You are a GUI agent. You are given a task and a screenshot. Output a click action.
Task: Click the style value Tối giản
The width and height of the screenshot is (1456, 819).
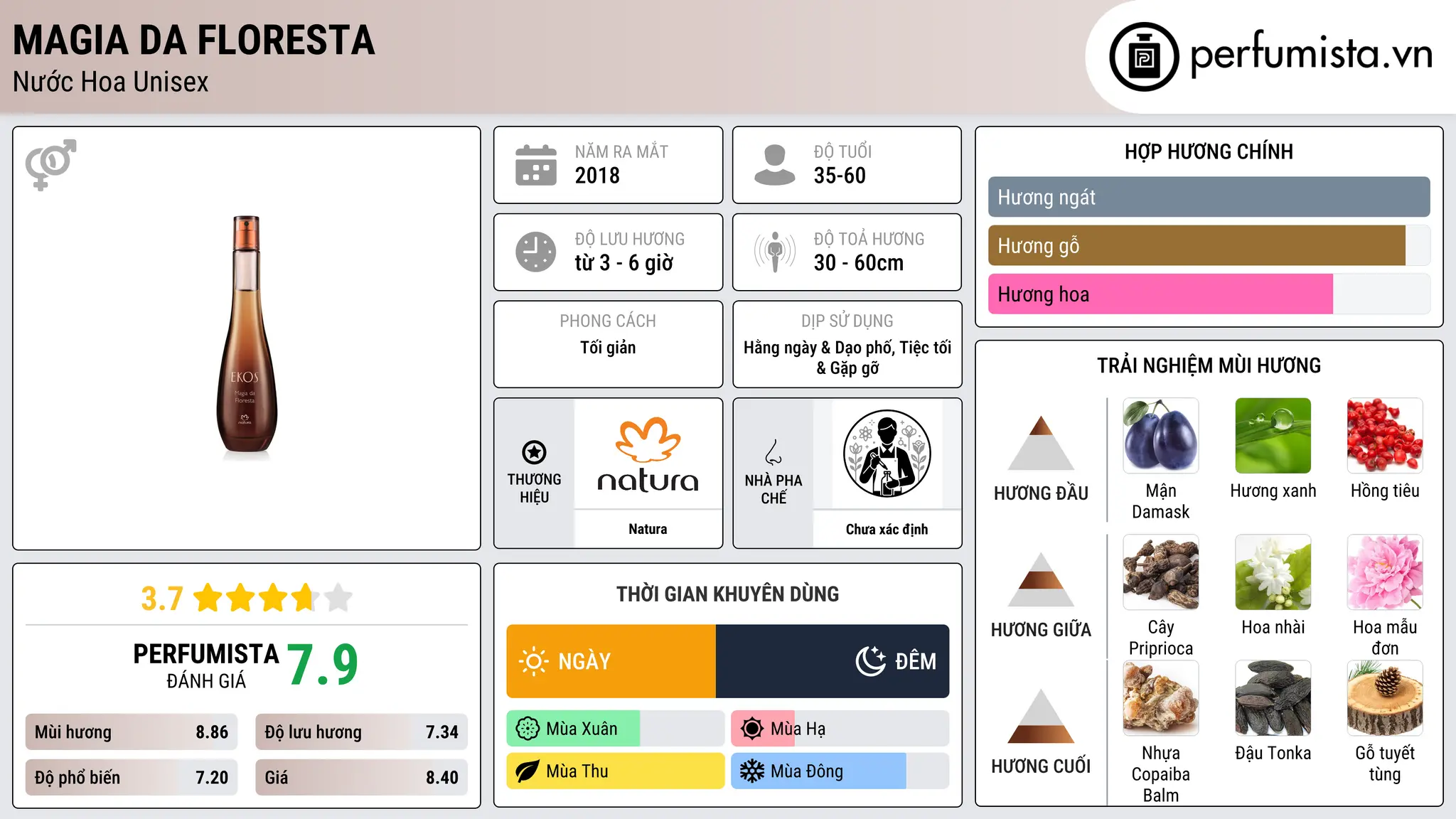point(608,348)
